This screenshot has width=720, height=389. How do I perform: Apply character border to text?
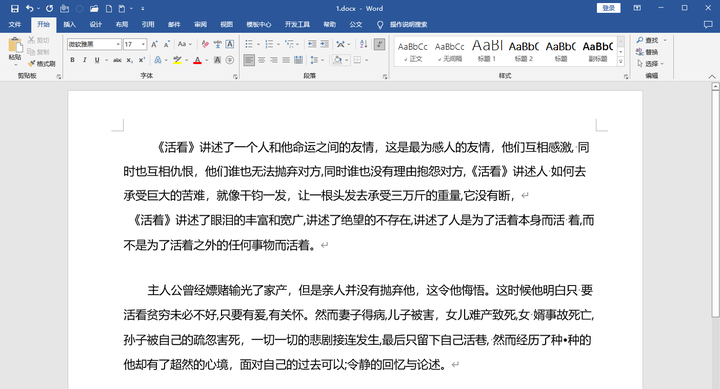(x=230, y=44)
